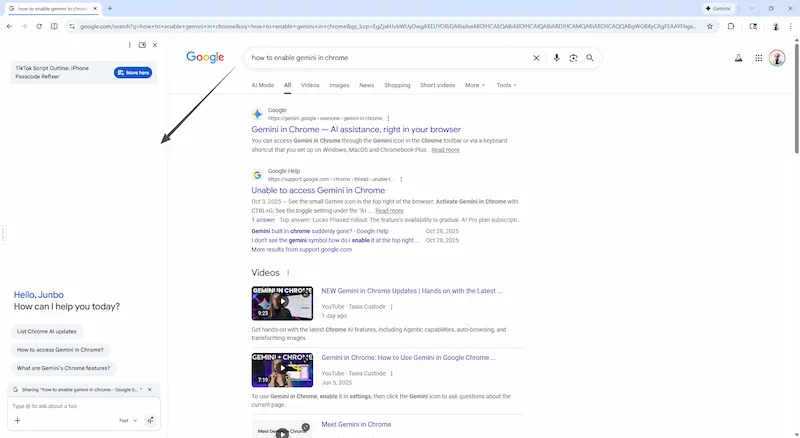This screenshot has height=438, width=800.
Task: Open site information icon in address bar
Action: [72, 26]
